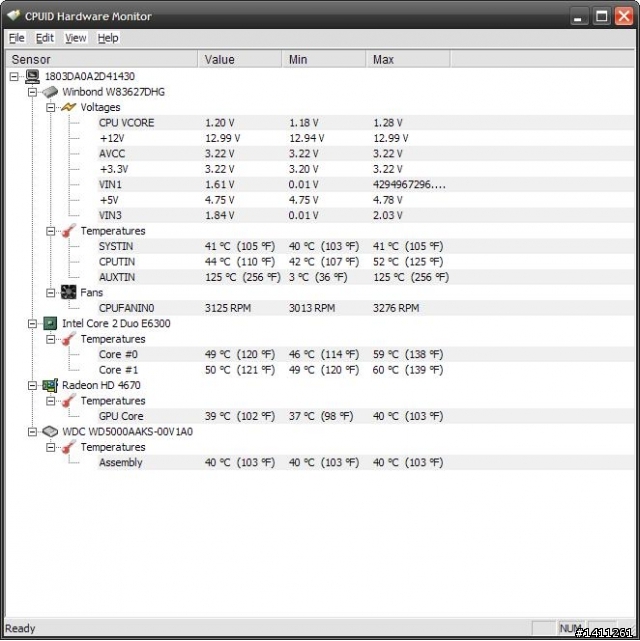Select the CPUFANIN0 fan row
The height and width of the screenshot is (641, 640).
click(365, 308)
